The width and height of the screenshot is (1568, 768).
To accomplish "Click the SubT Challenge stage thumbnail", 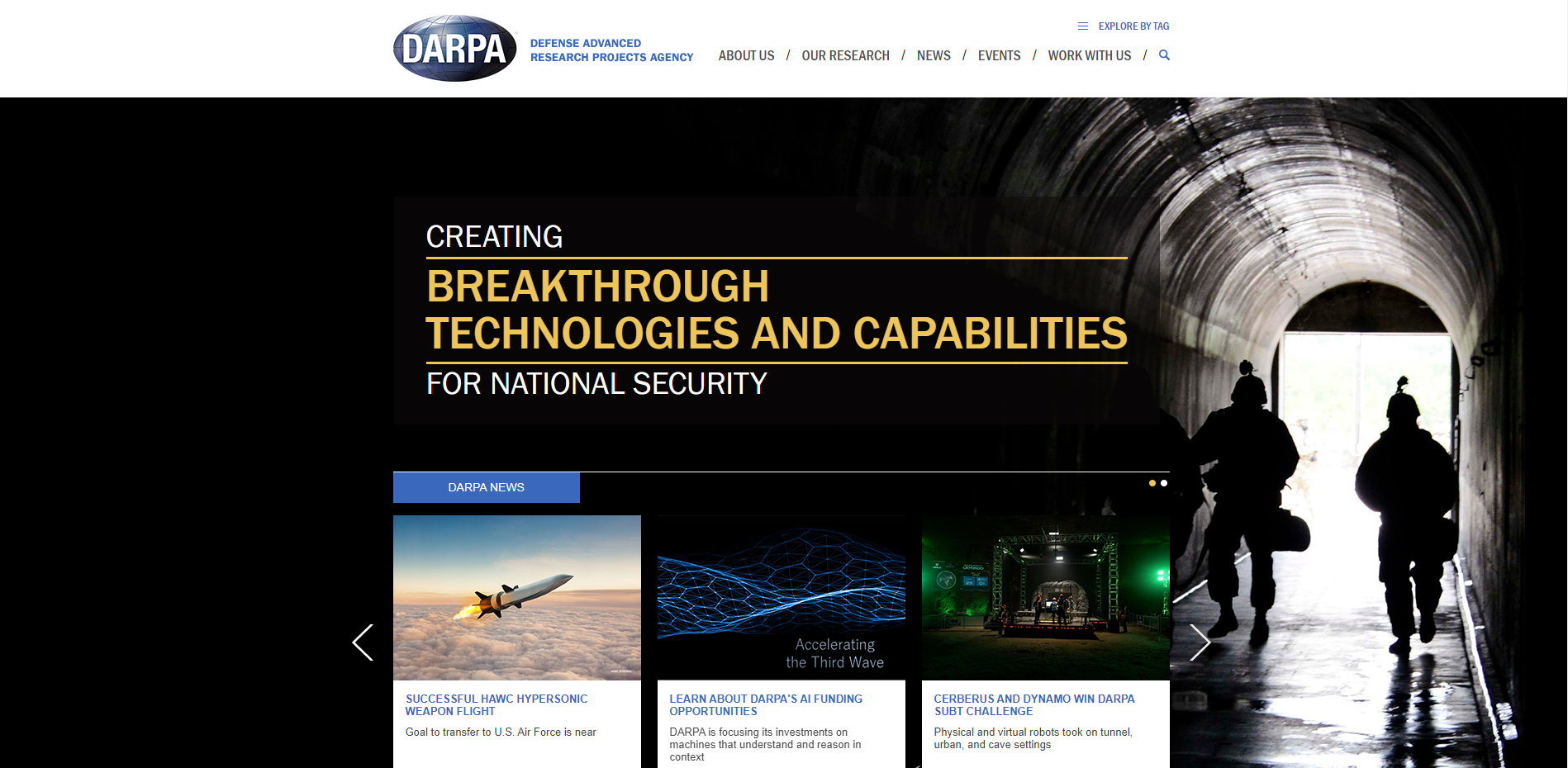I will [1046, 598].
